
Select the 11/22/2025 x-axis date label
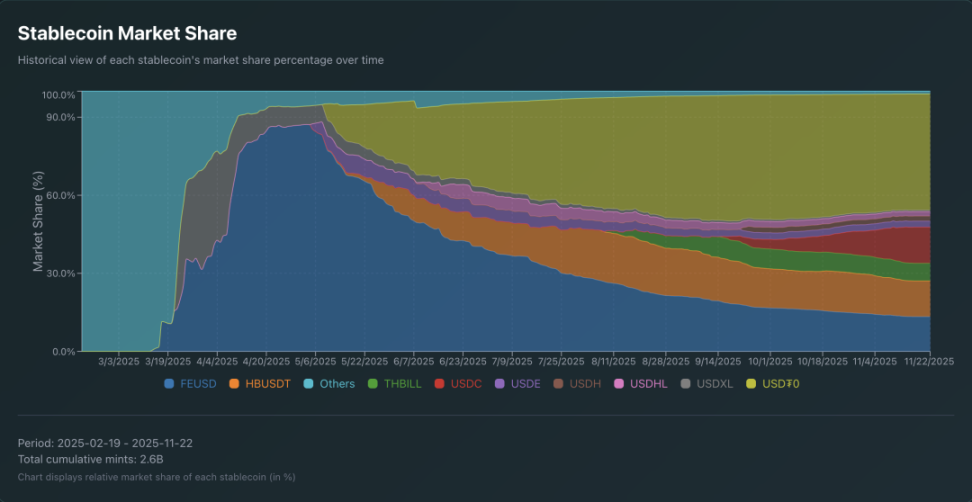pyautogui.click(x=929, y=362)
